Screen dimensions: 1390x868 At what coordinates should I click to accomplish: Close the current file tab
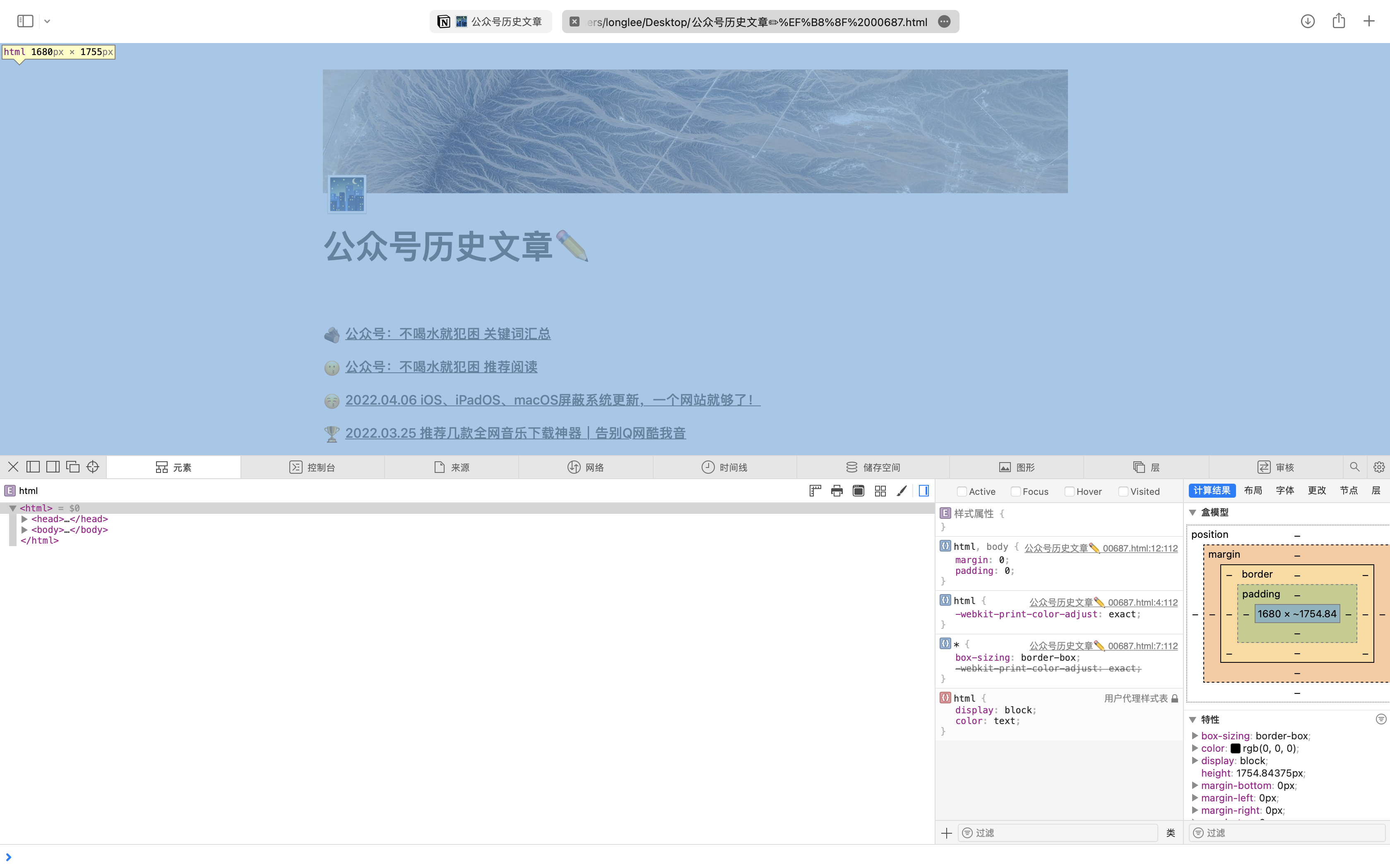pos(574,22)
